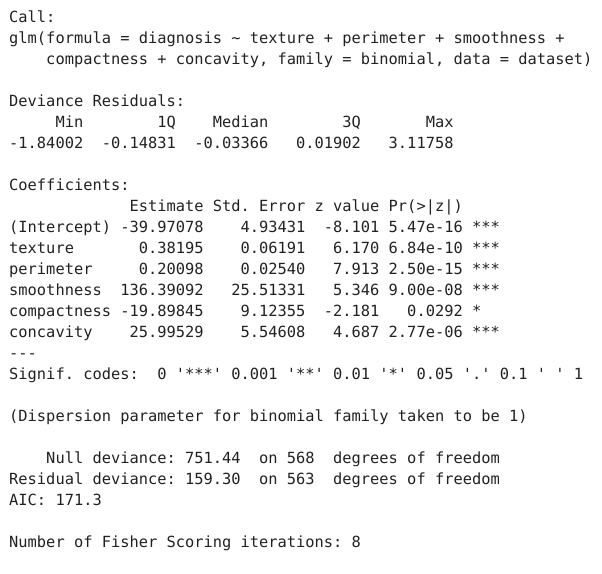602x574 pixels.
Task: Click the Fisher Scoring iterations line
Action: click(185, 541)
